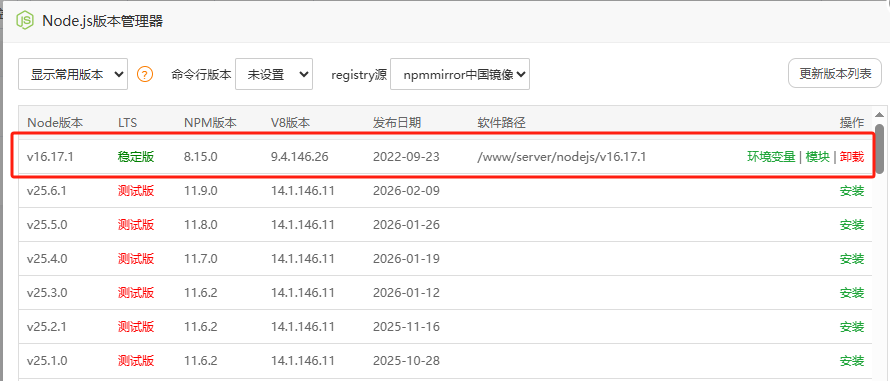Screen dimensions: 890x381
Task: Click release date 2026-01-26
Action: pos(406,225)
